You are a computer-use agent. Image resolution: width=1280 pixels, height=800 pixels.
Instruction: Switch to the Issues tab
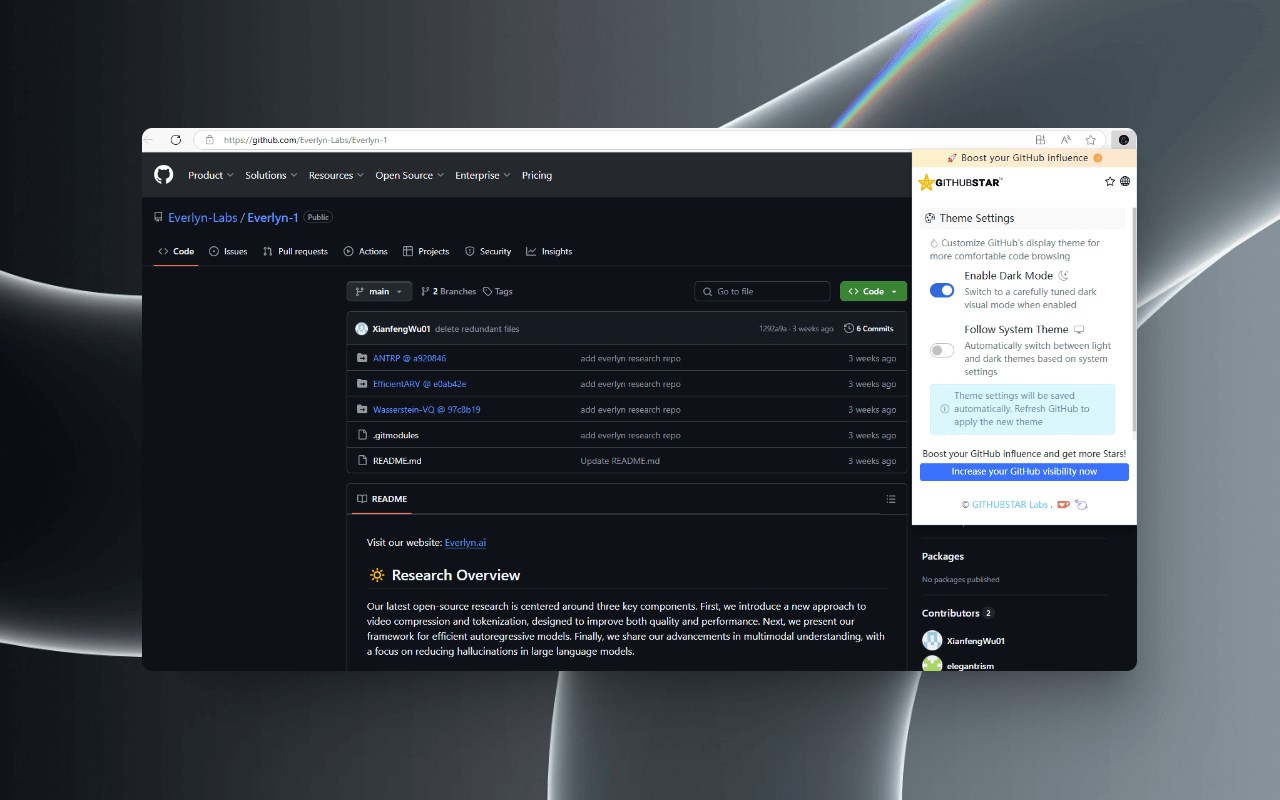click(x=228, y=251)
